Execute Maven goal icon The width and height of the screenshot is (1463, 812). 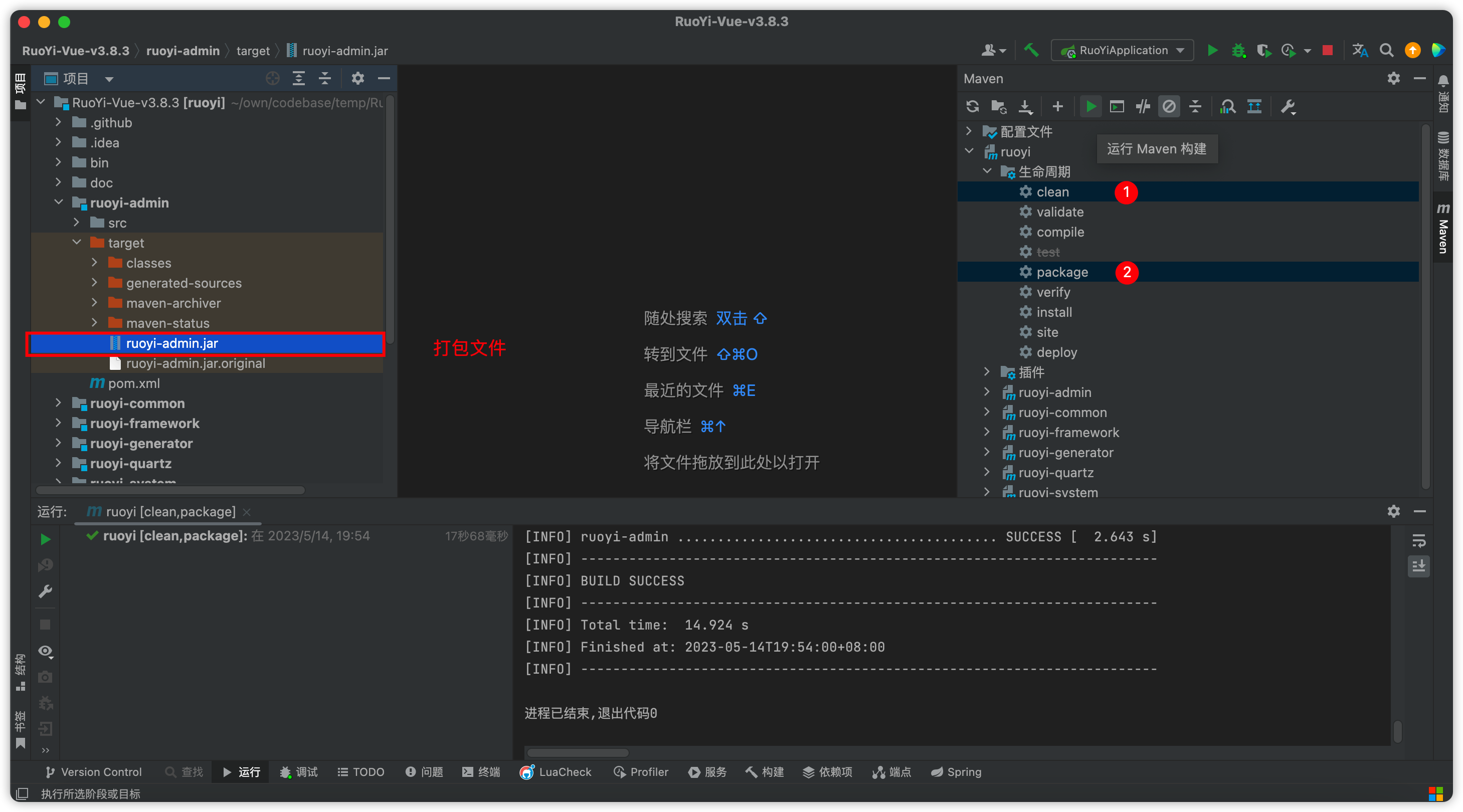pyautogui.click(x=1117, y=106)
